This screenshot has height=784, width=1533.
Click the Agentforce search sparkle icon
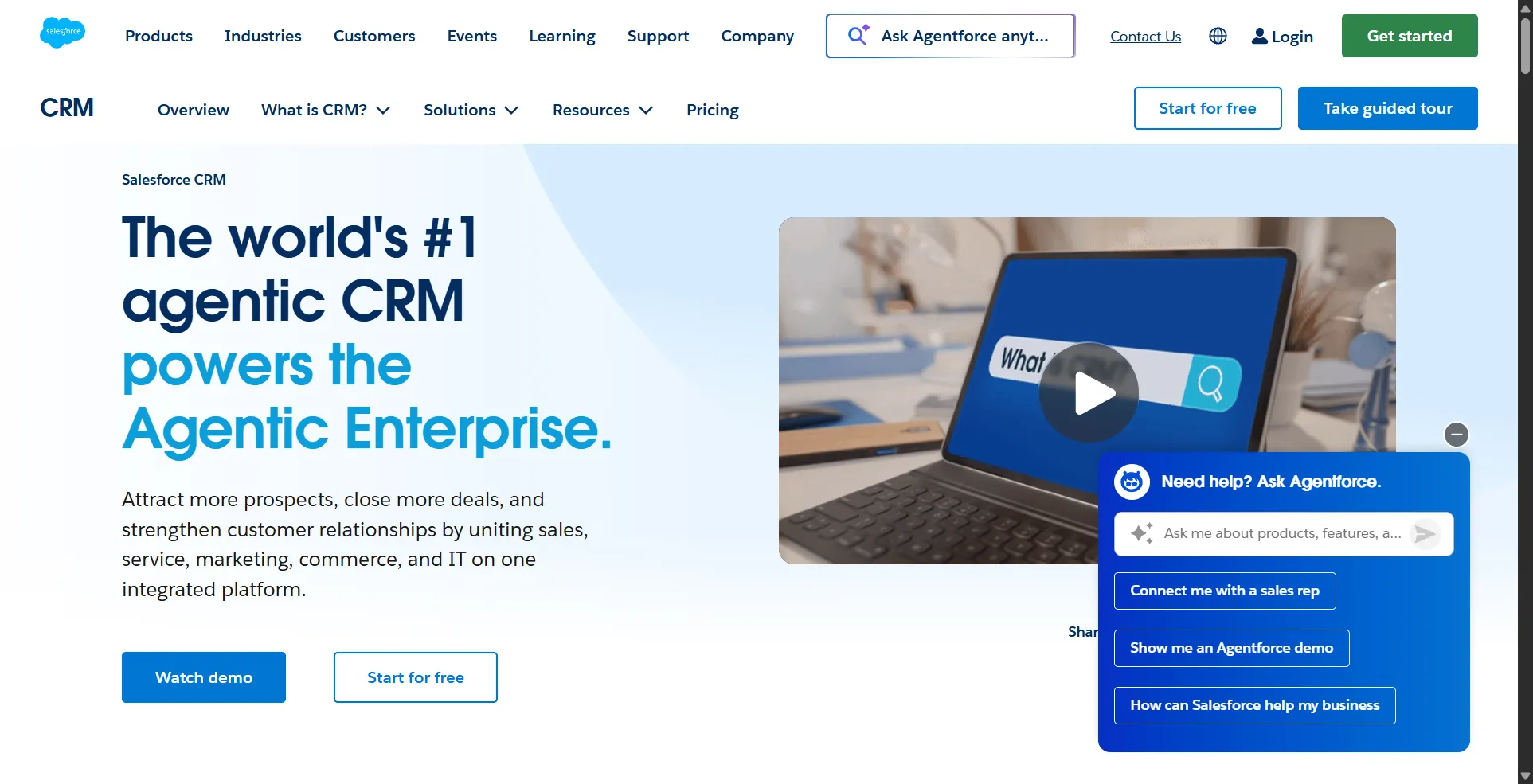[858, 34]
